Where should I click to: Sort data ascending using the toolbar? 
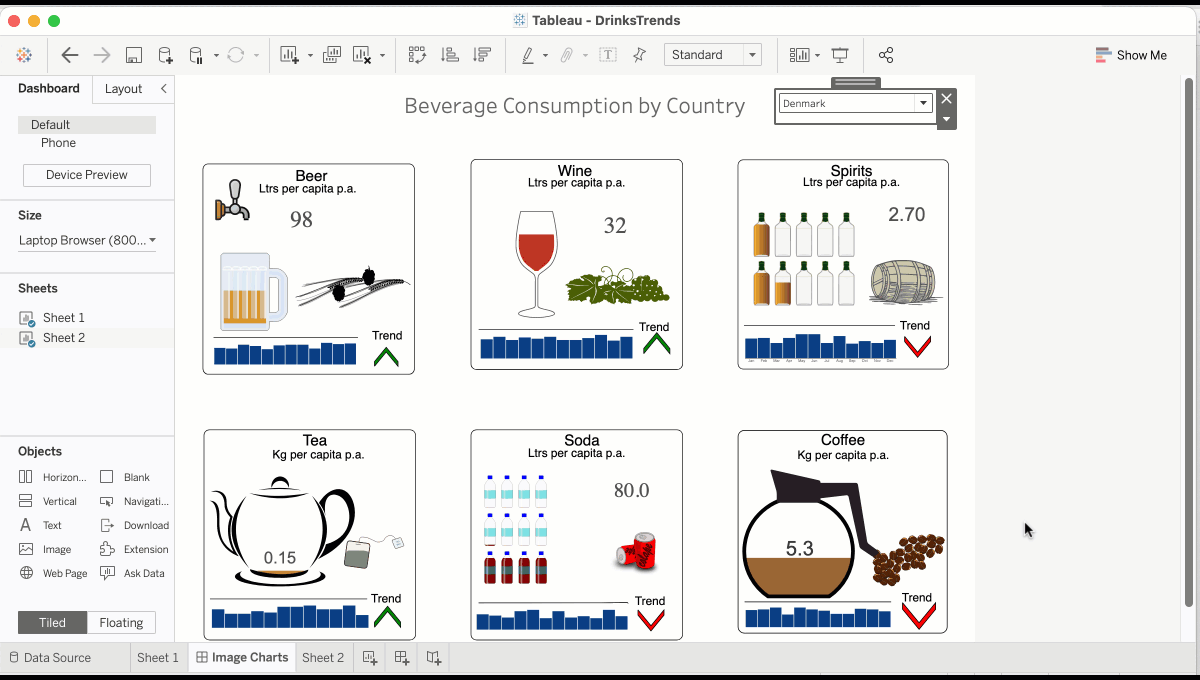pos(450,55)
